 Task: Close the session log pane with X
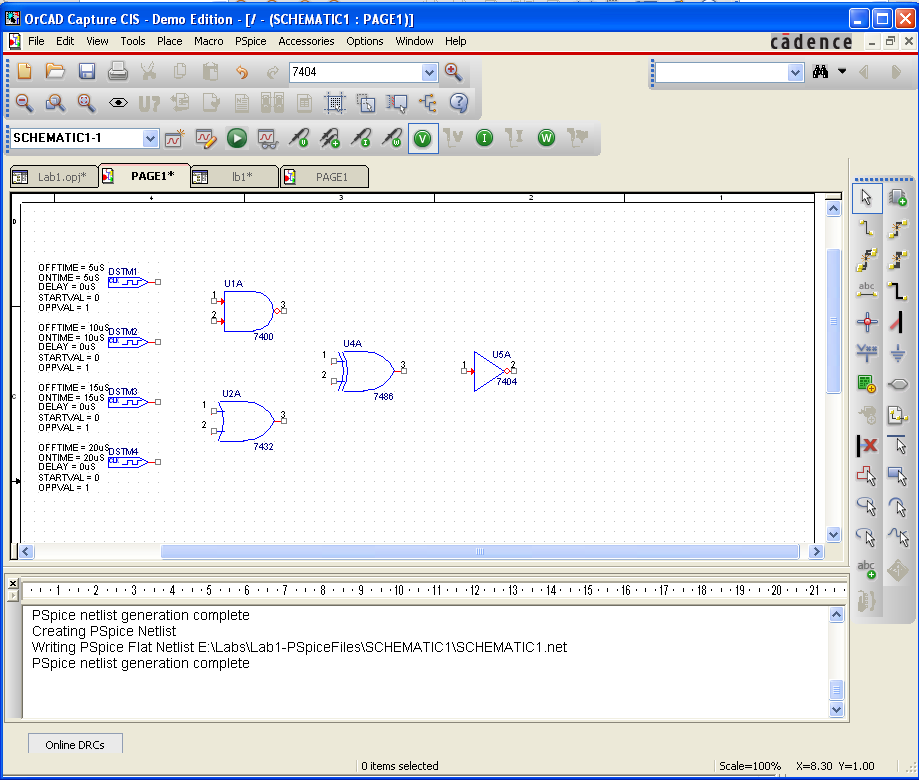click(x=13, y=584)
